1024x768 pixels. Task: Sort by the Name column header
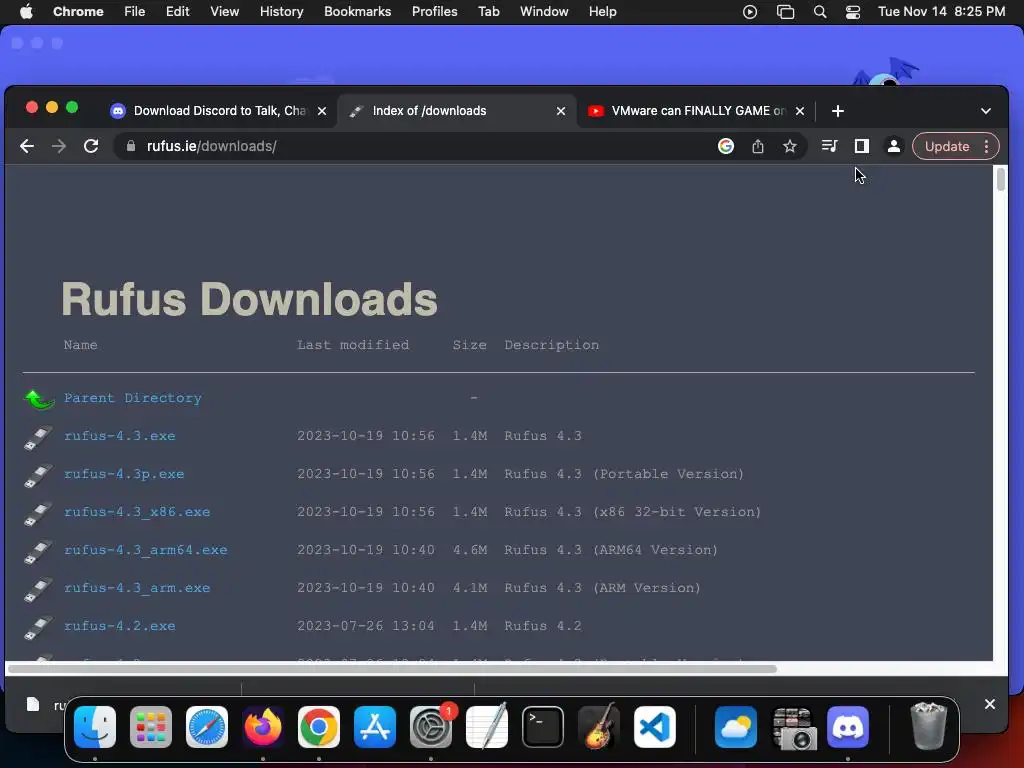(x=80, y=345)
